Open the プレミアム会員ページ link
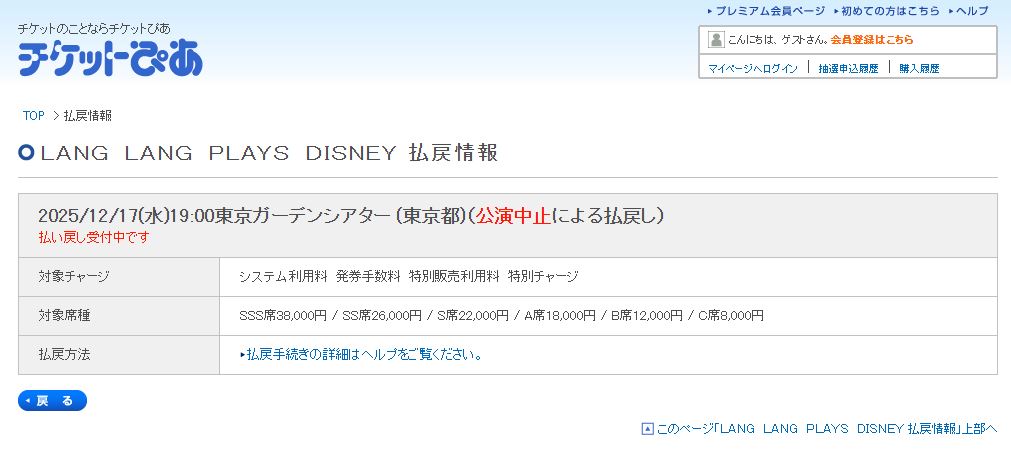This screenshot has width=1011, height=458. 770,11
